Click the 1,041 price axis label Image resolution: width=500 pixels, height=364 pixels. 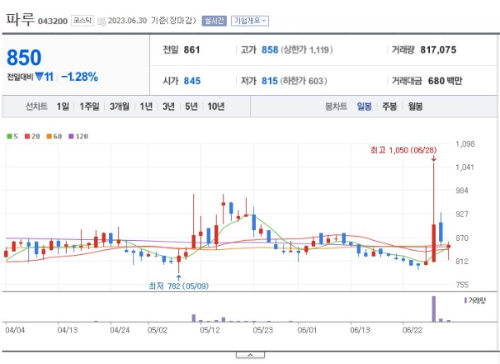(464, 167)
